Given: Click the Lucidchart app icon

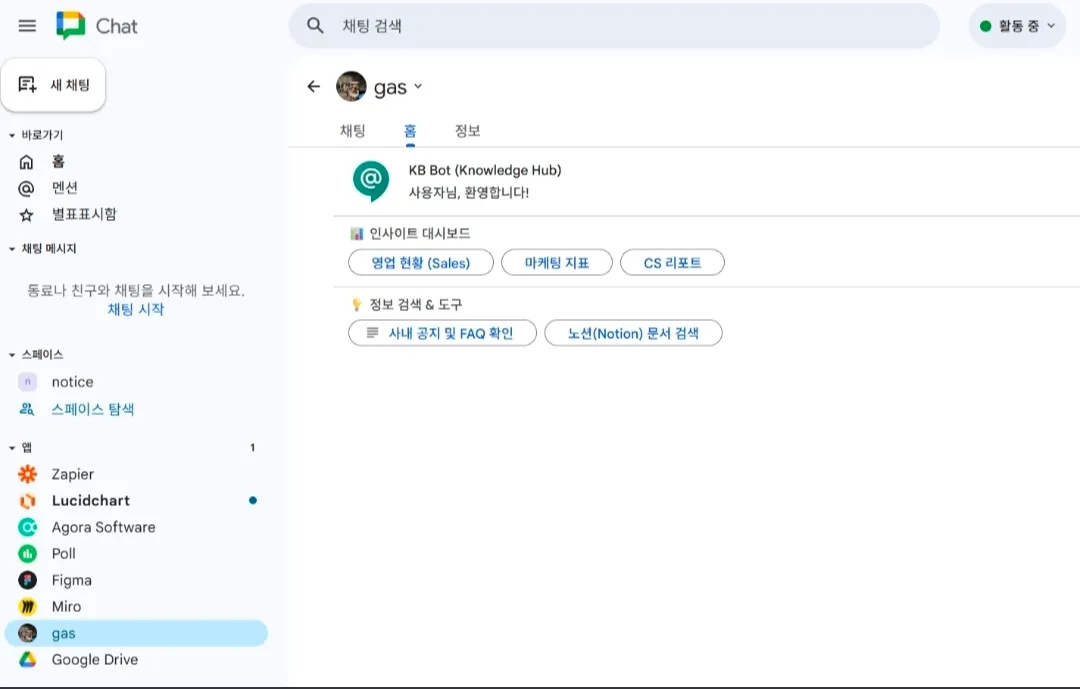Looking at the screenshot, I should [x=28, y=501].
